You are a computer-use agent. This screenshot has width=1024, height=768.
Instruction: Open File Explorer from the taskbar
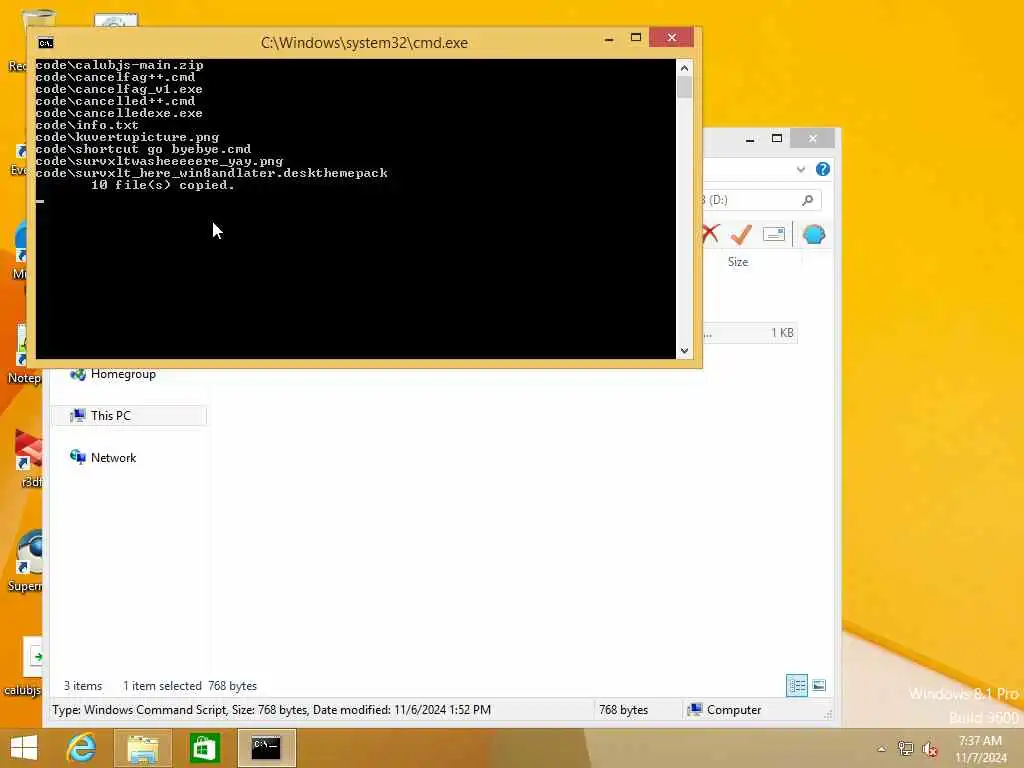click(142, 748)
